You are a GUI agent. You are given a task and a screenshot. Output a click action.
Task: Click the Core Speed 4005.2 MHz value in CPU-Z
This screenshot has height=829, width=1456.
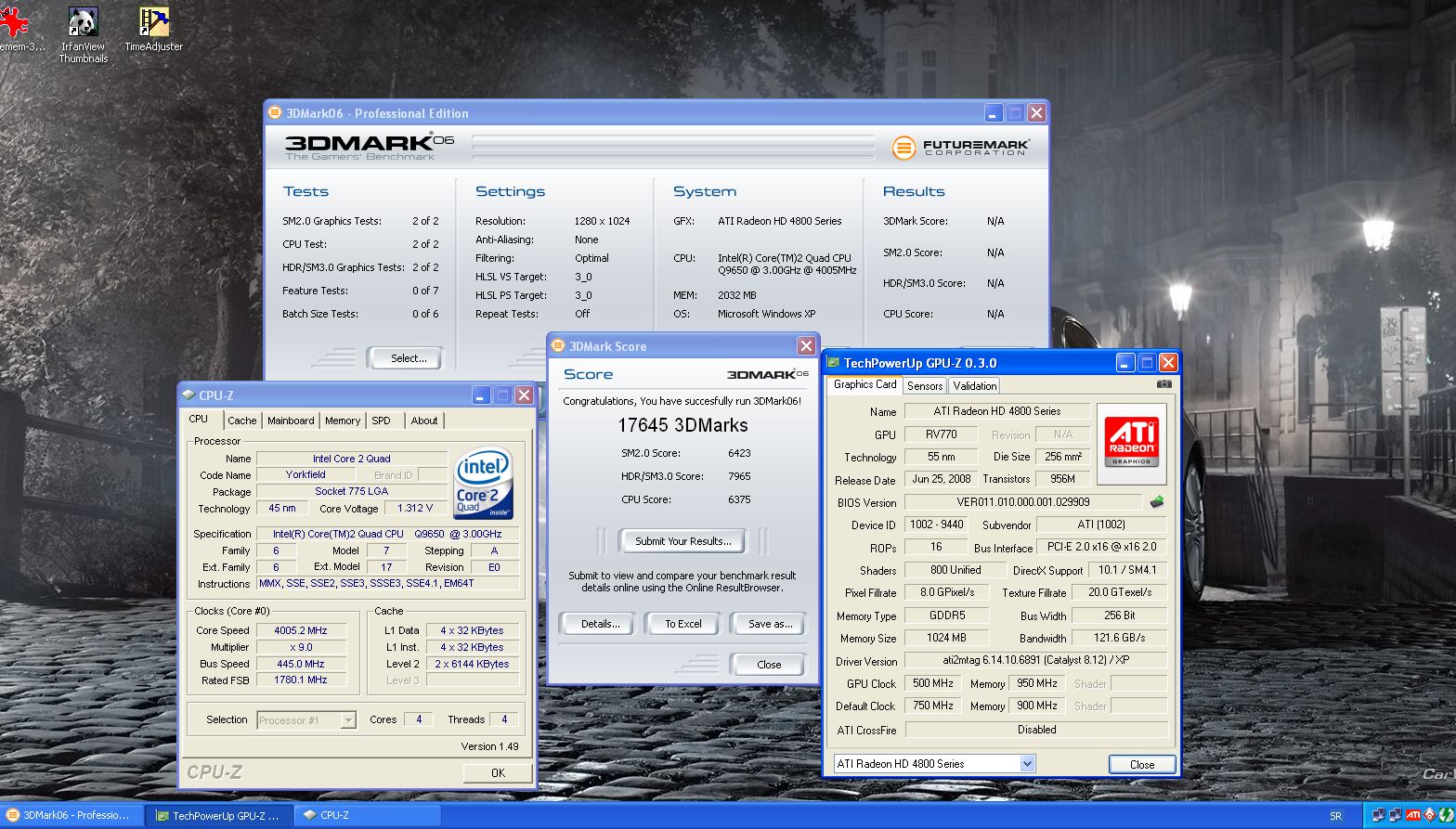coord(300,630)
